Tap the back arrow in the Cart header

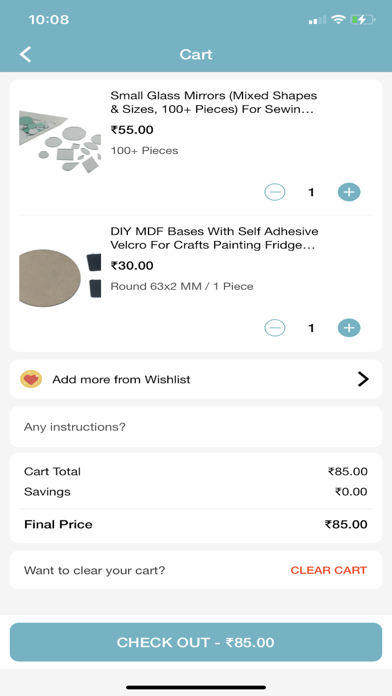[26, 54]
